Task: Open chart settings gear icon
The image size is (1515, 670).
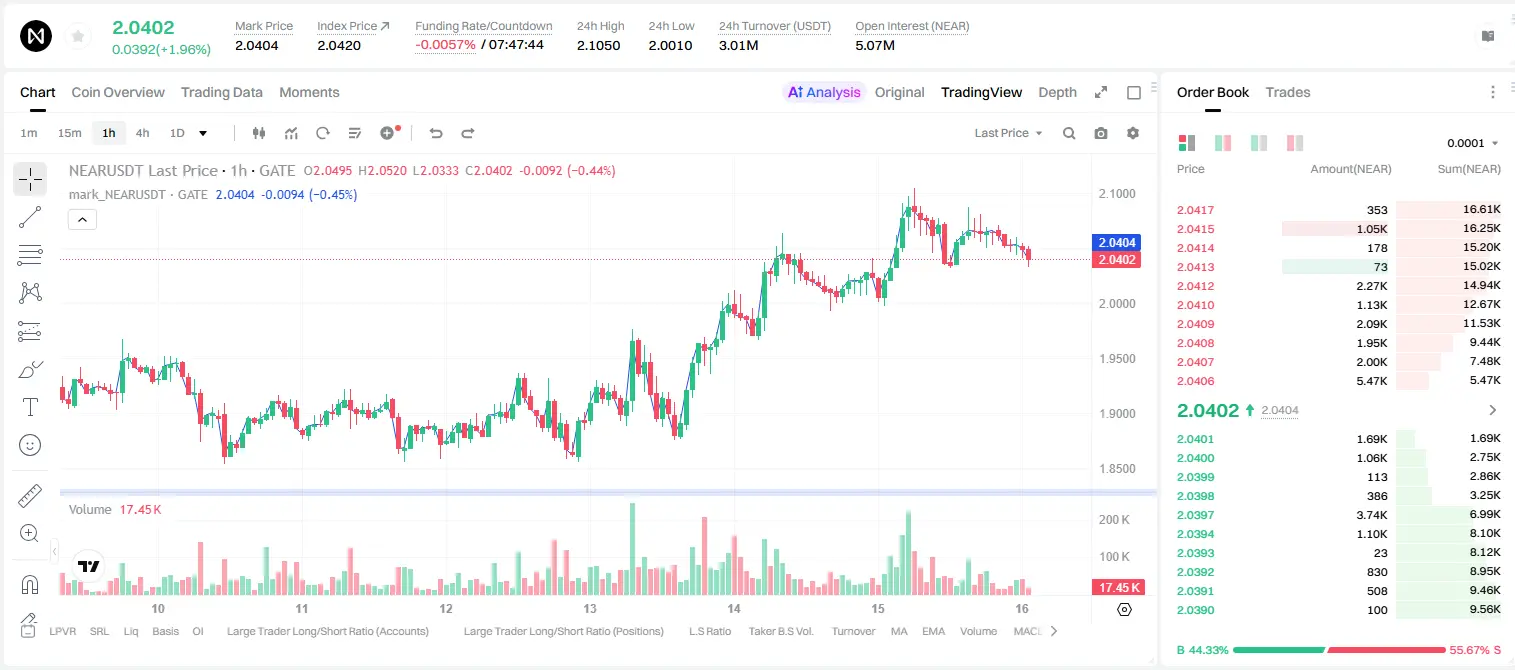Action: point(1133,133)
